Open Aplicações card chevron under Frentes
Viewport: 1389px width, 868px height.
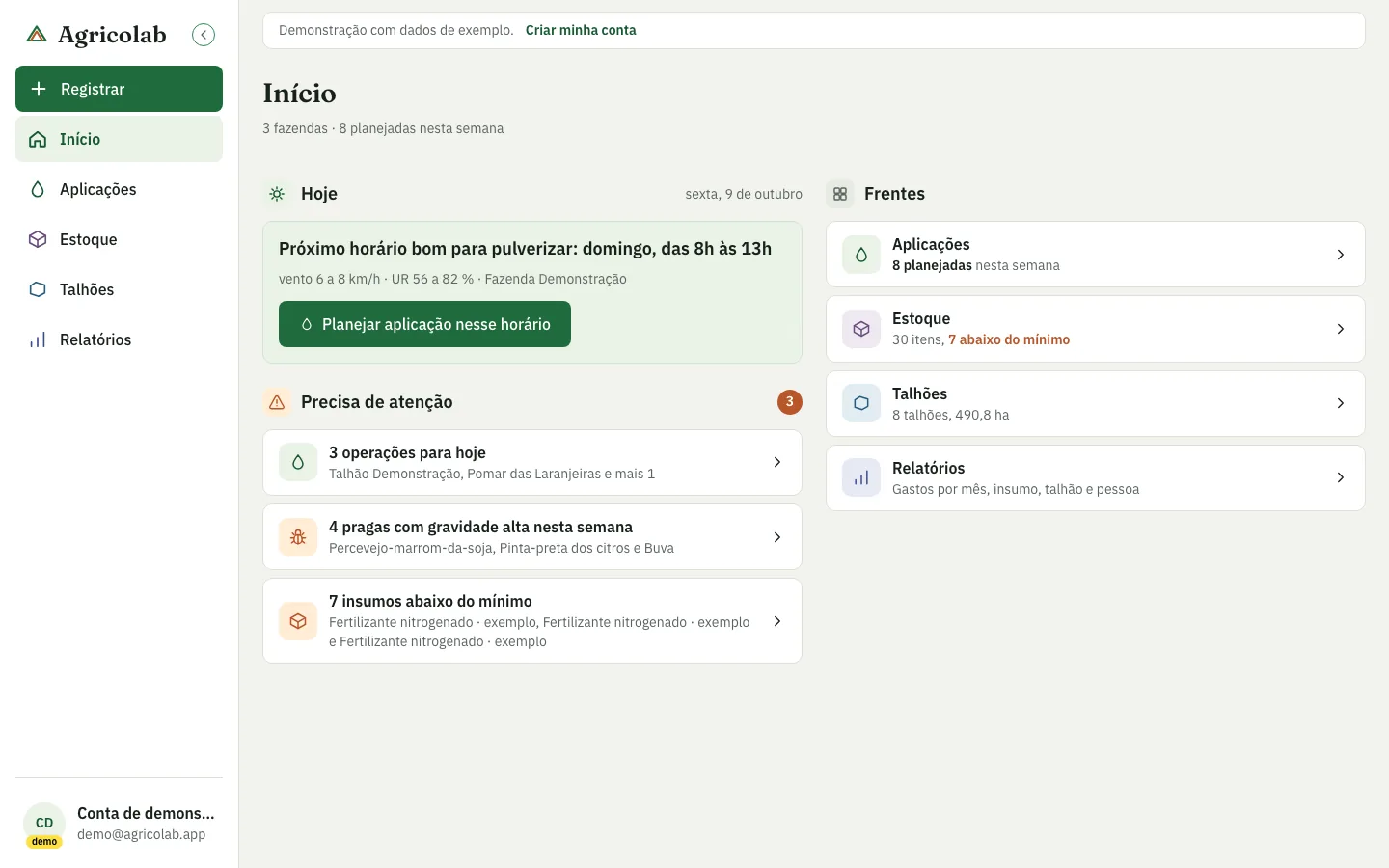click(1341, 255)
